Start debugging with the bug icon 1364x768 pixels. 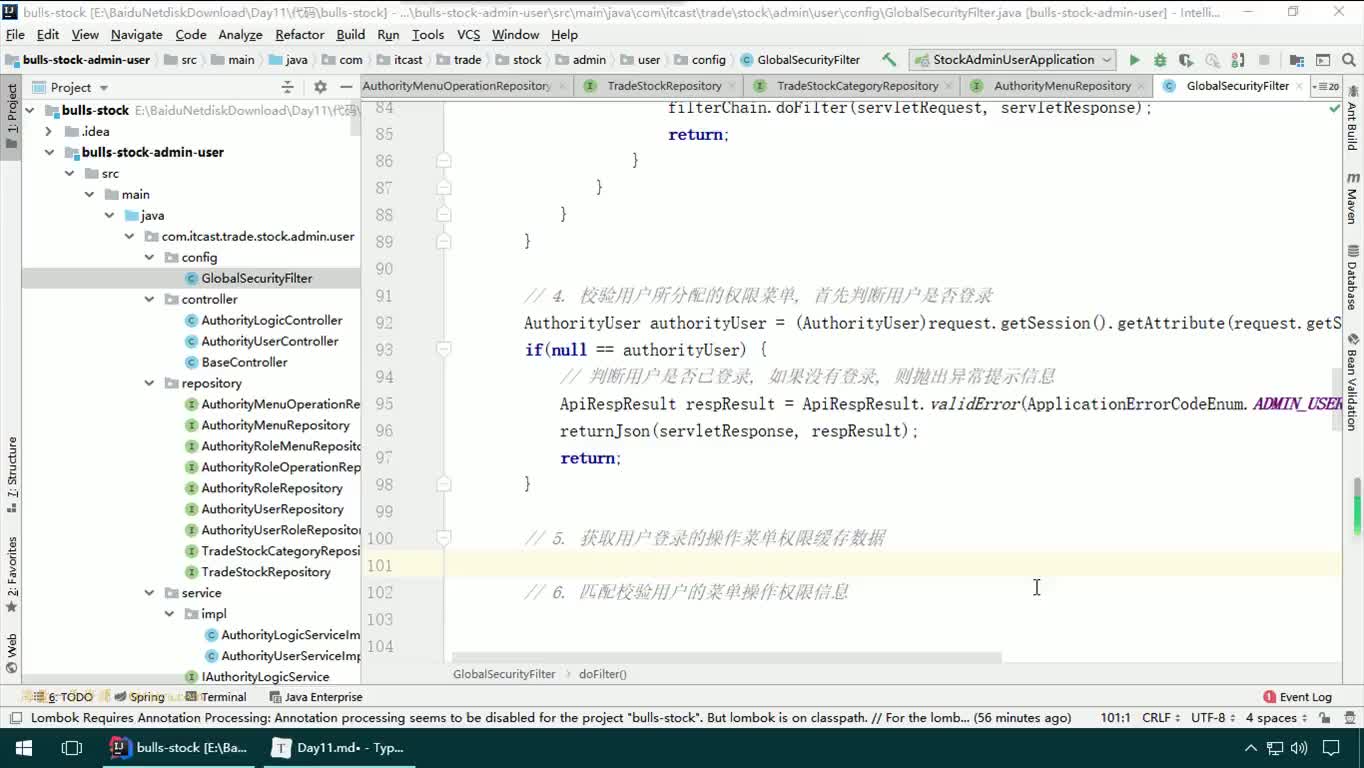1160,60
